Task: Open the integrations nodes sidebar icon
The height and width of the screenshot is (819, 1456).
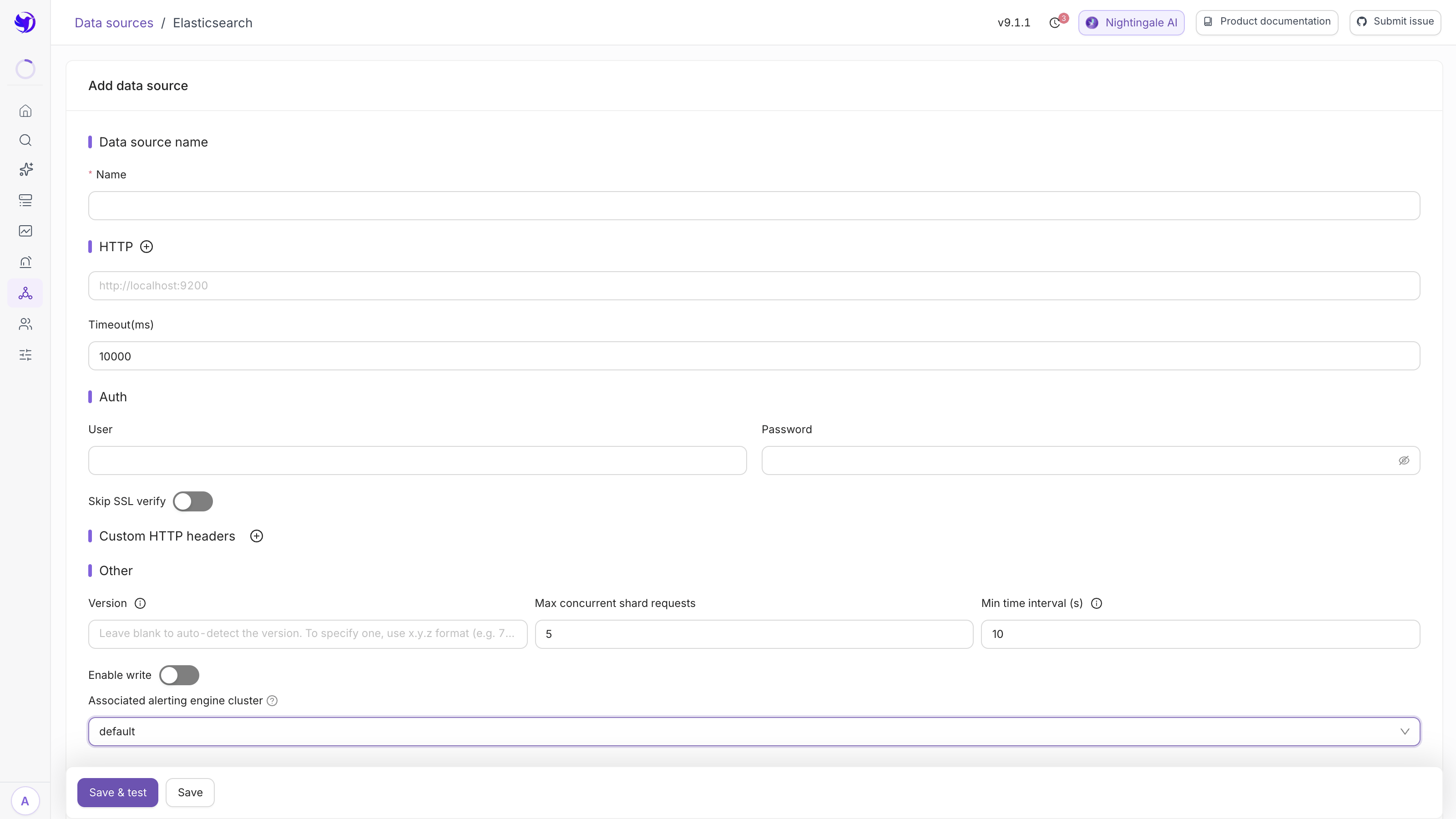Action: coord(25,293)
